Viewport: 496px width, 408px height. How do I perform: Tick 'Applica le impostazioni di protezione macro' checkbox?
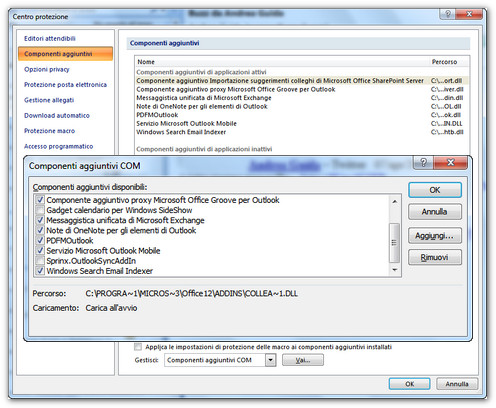[x=138, y=347]
